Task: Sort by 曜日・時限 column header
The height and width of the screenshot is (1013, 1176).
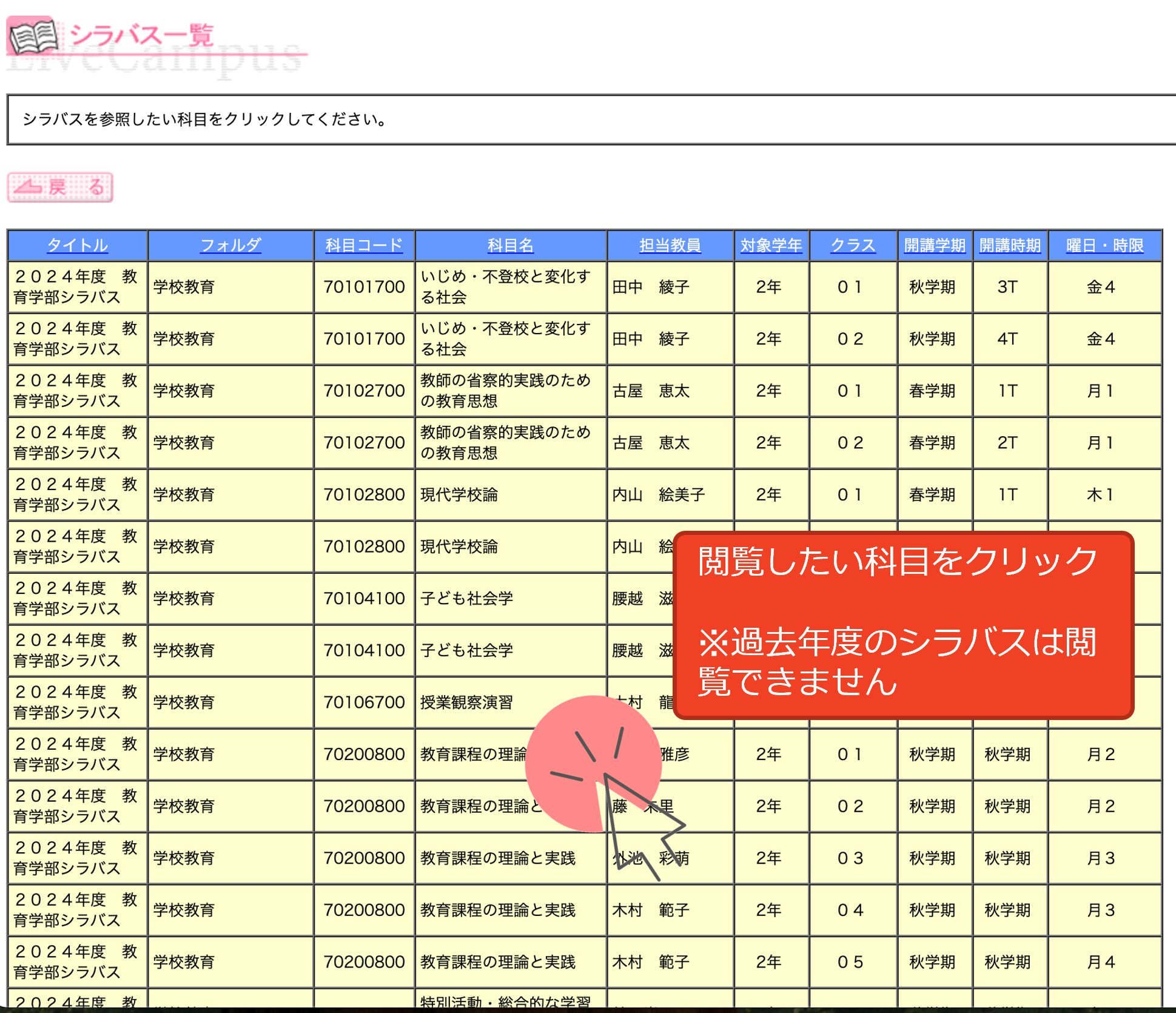Action: pos(1104,245)
